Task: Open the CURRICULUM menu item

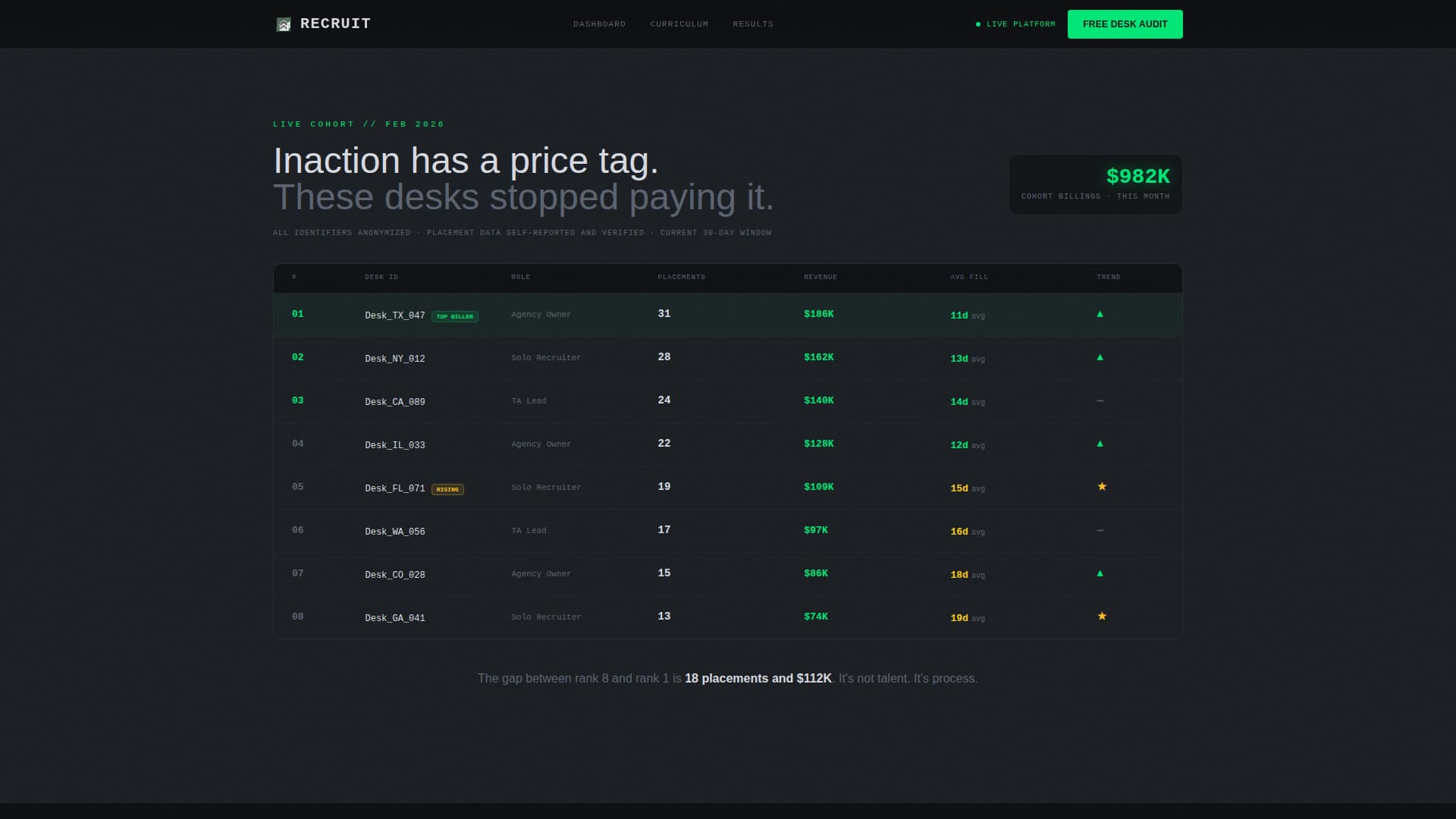Action: coord(679,24)
